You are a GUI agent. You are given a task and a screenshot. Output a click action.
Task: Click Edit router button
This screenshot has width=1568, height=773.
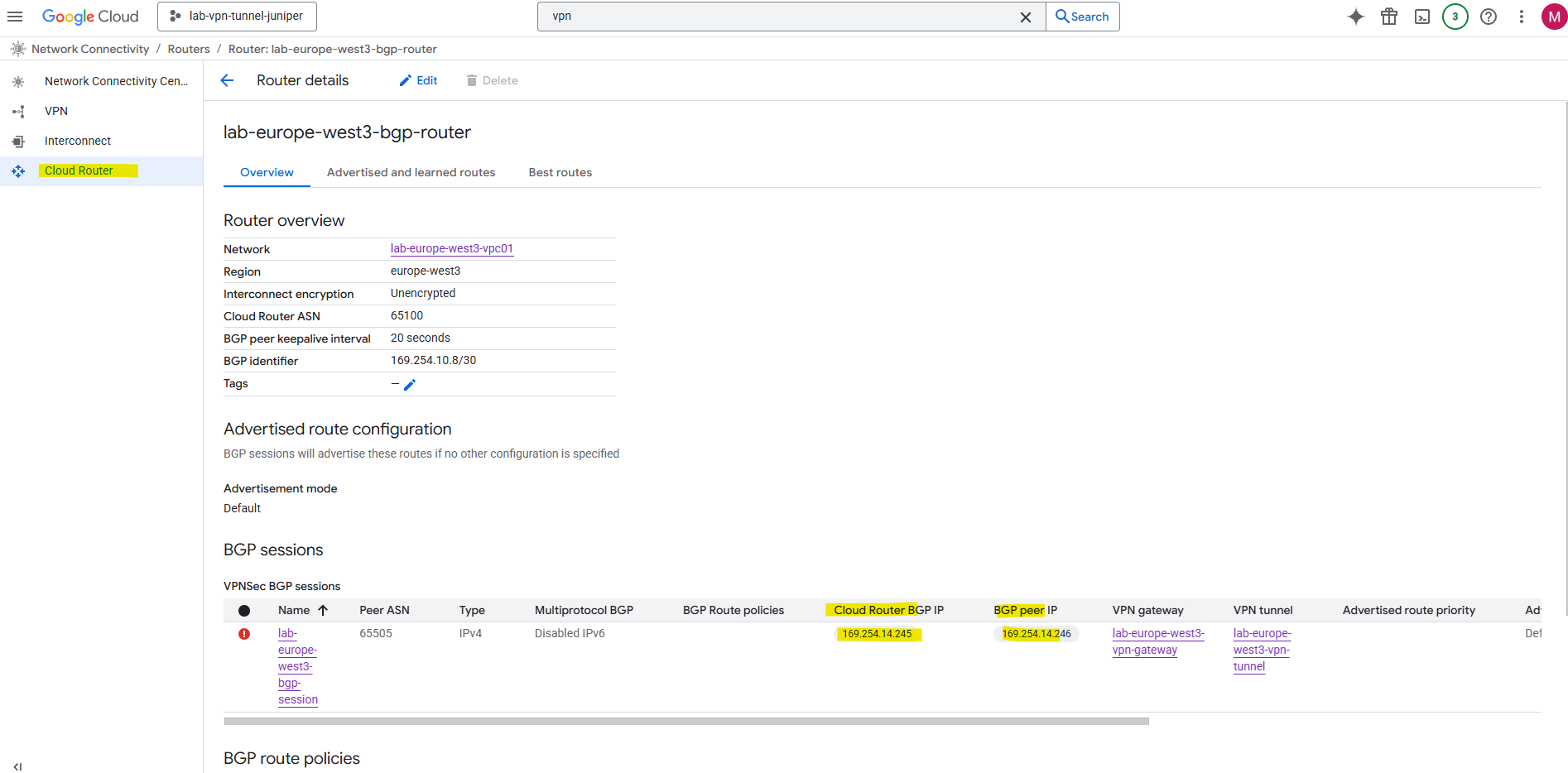(x=418, y=80)
